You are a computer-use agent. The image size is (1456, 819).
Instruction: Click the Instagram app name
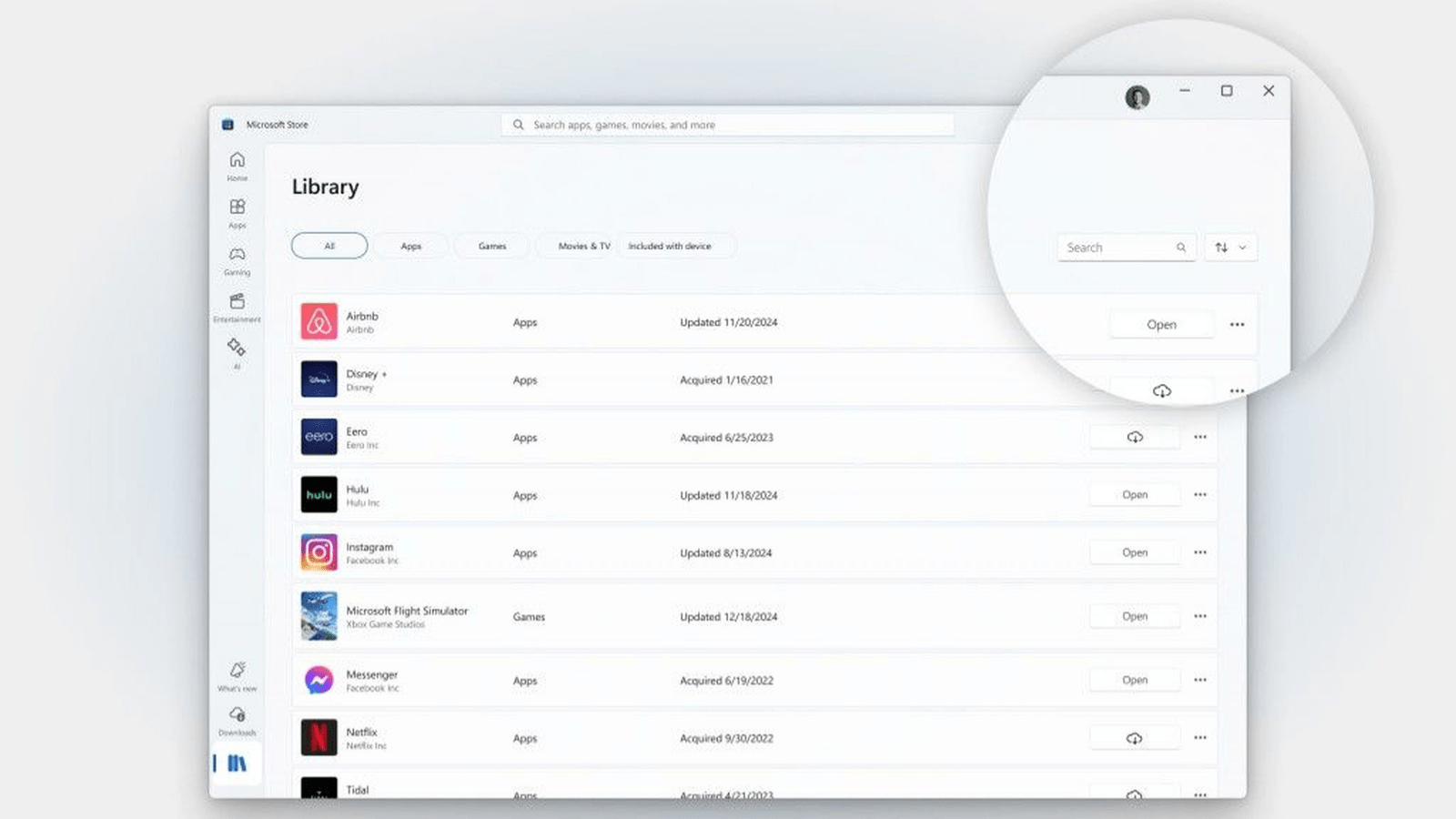369,547
